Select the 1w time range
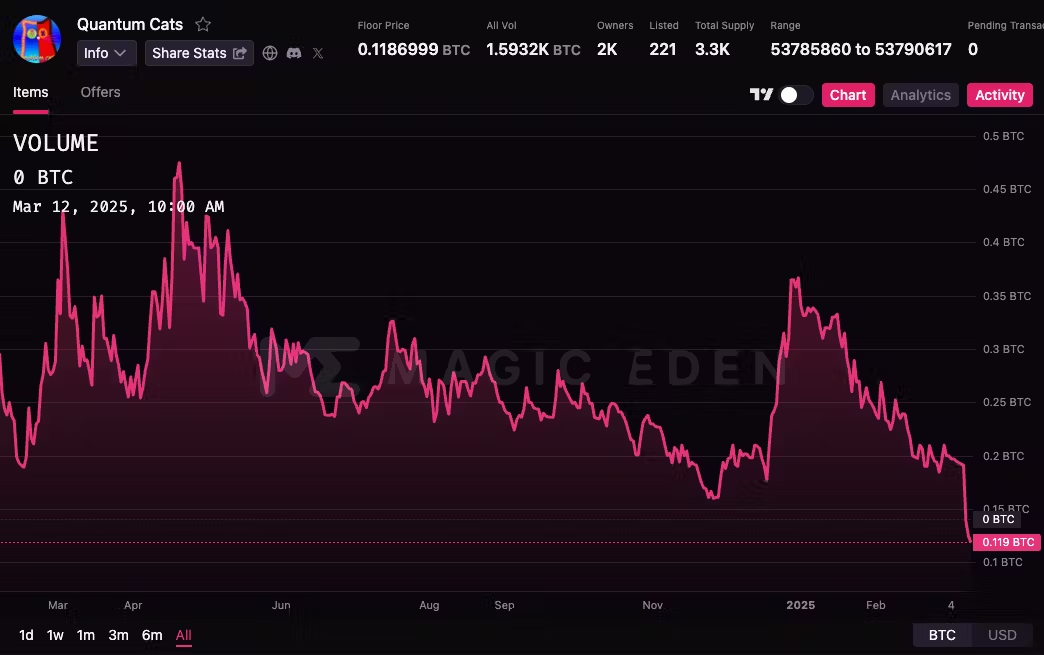The width and height of the screenshot is (1044, 655). (55, 636)
